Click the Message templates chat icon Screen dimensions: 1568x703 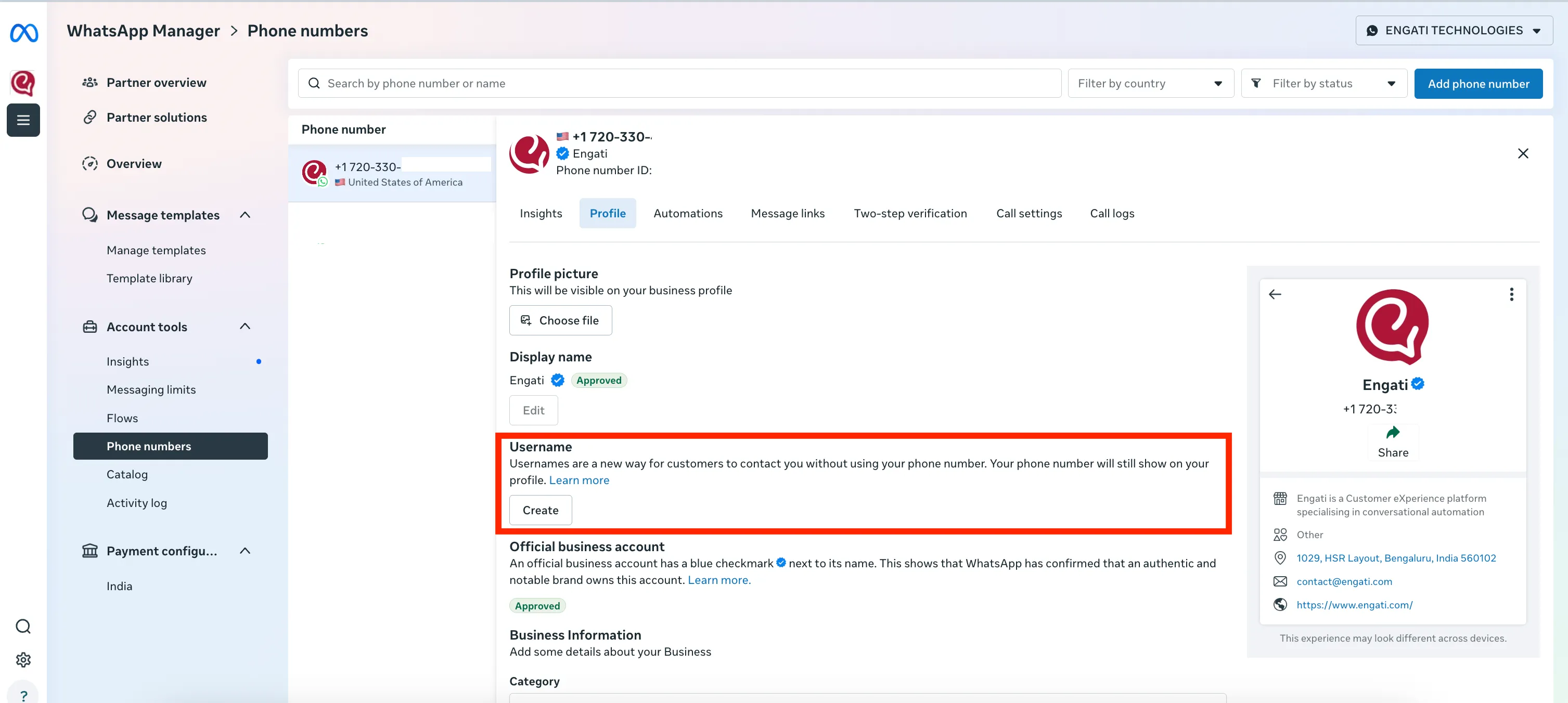coord(90,215)
